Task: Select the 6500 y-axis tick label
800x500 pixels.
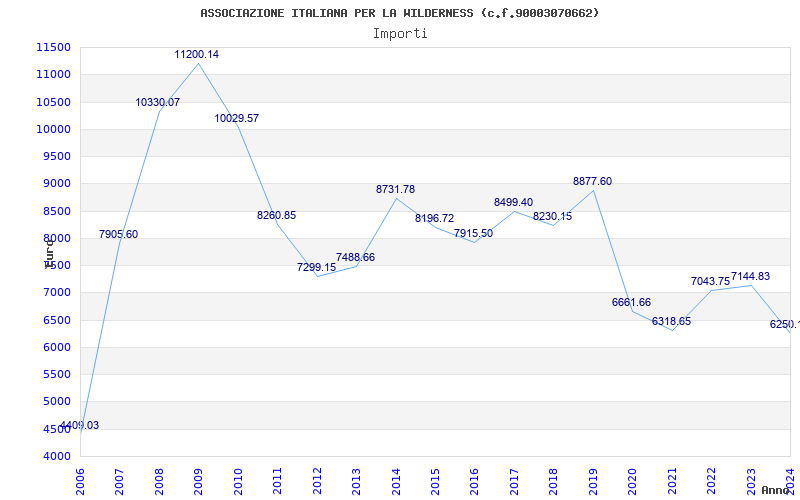Action: coord(56,320)
